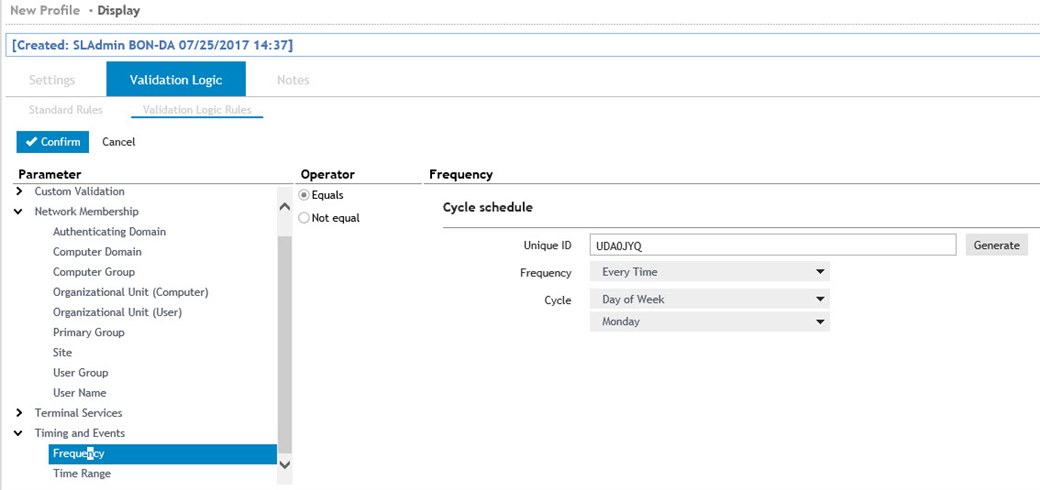Switch to the Settings tab
The width and height of the screenshot is (1040, 490).
tap(52, 80)
